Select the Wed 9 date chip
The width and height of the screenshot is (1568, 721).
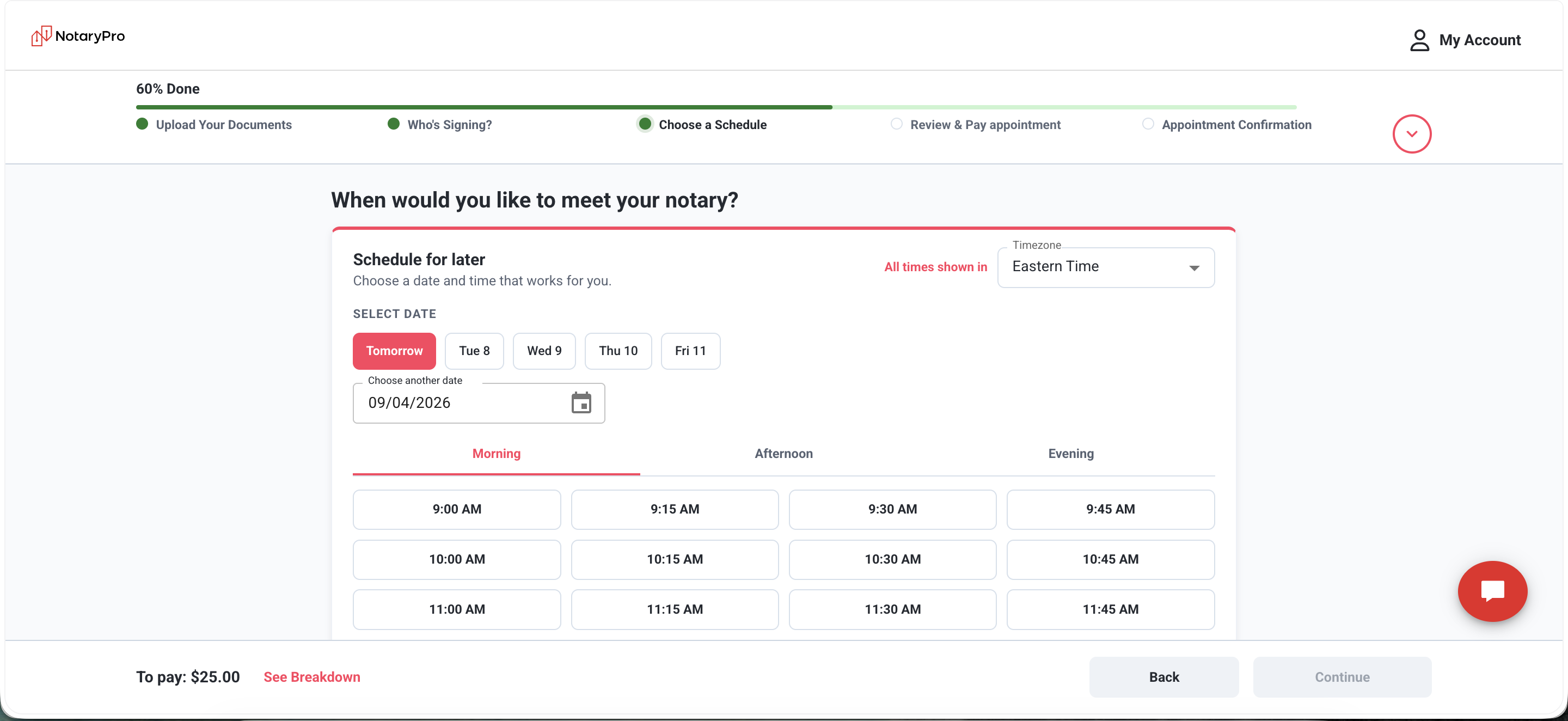pos(544,351)
